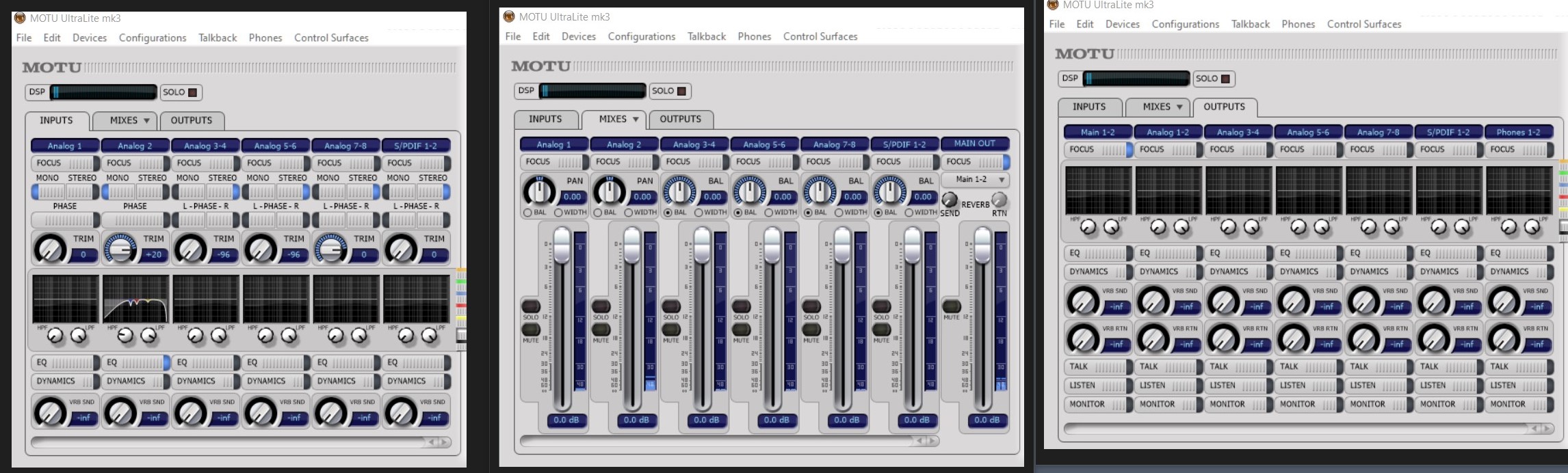The width and height of the screenshot is (1568, 473).
Task: Click Phones 1-2 label in right window
Action: point(1518,132)
